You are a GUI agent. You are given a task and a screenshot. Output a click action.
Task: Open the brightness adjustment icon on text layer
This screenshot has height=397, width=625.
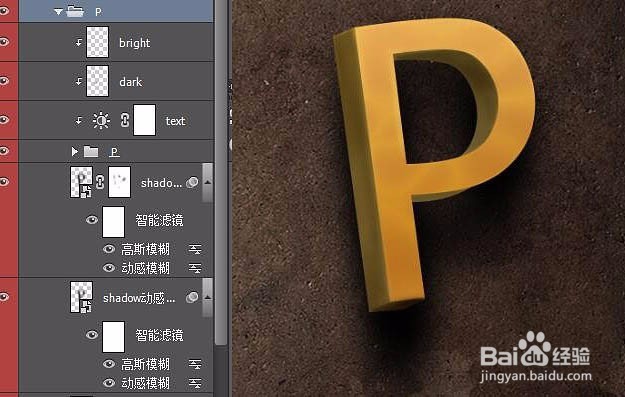(101, 120)
